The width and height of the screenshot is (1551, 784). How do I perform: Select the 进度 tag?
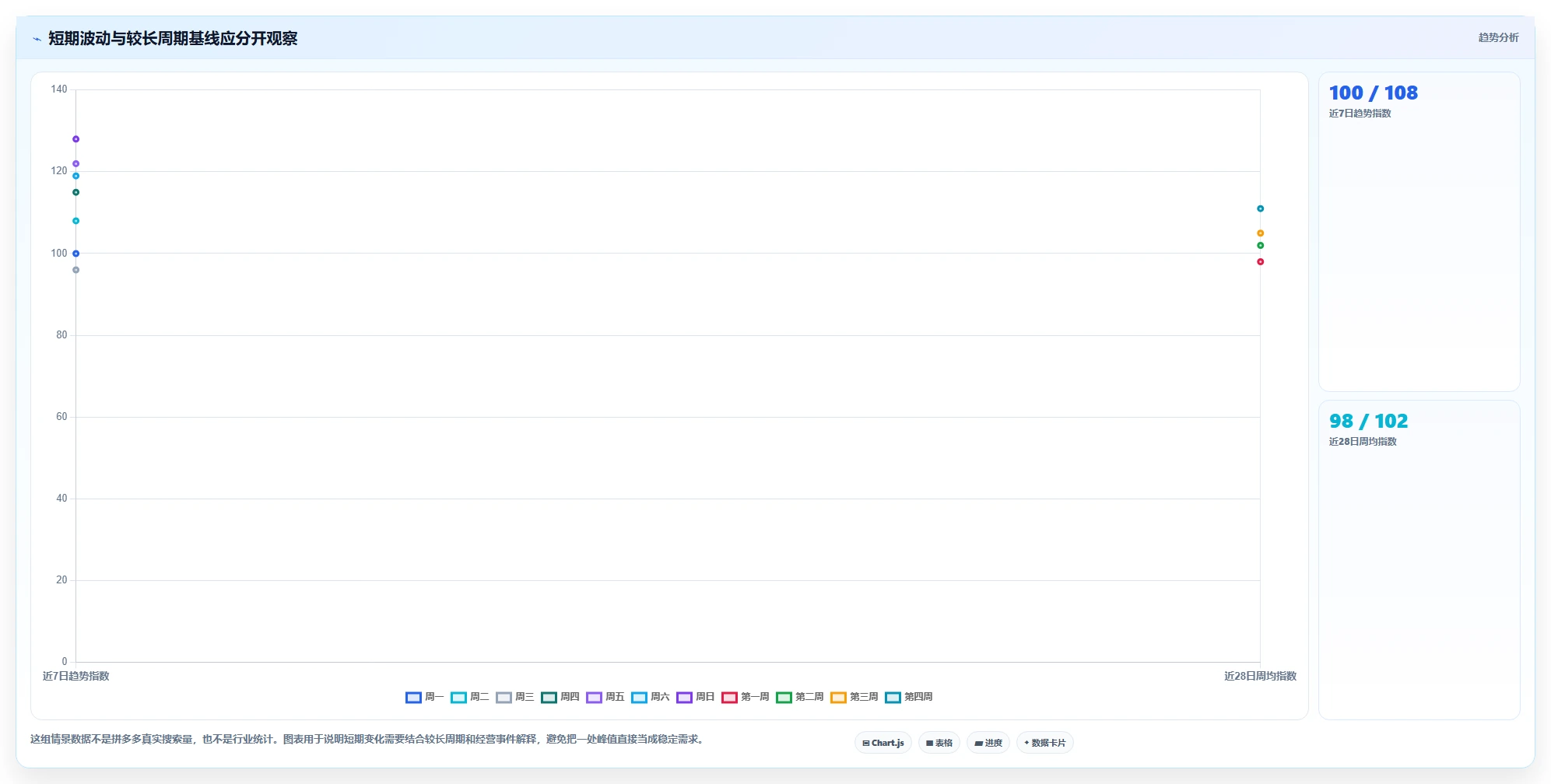point(988,743)
